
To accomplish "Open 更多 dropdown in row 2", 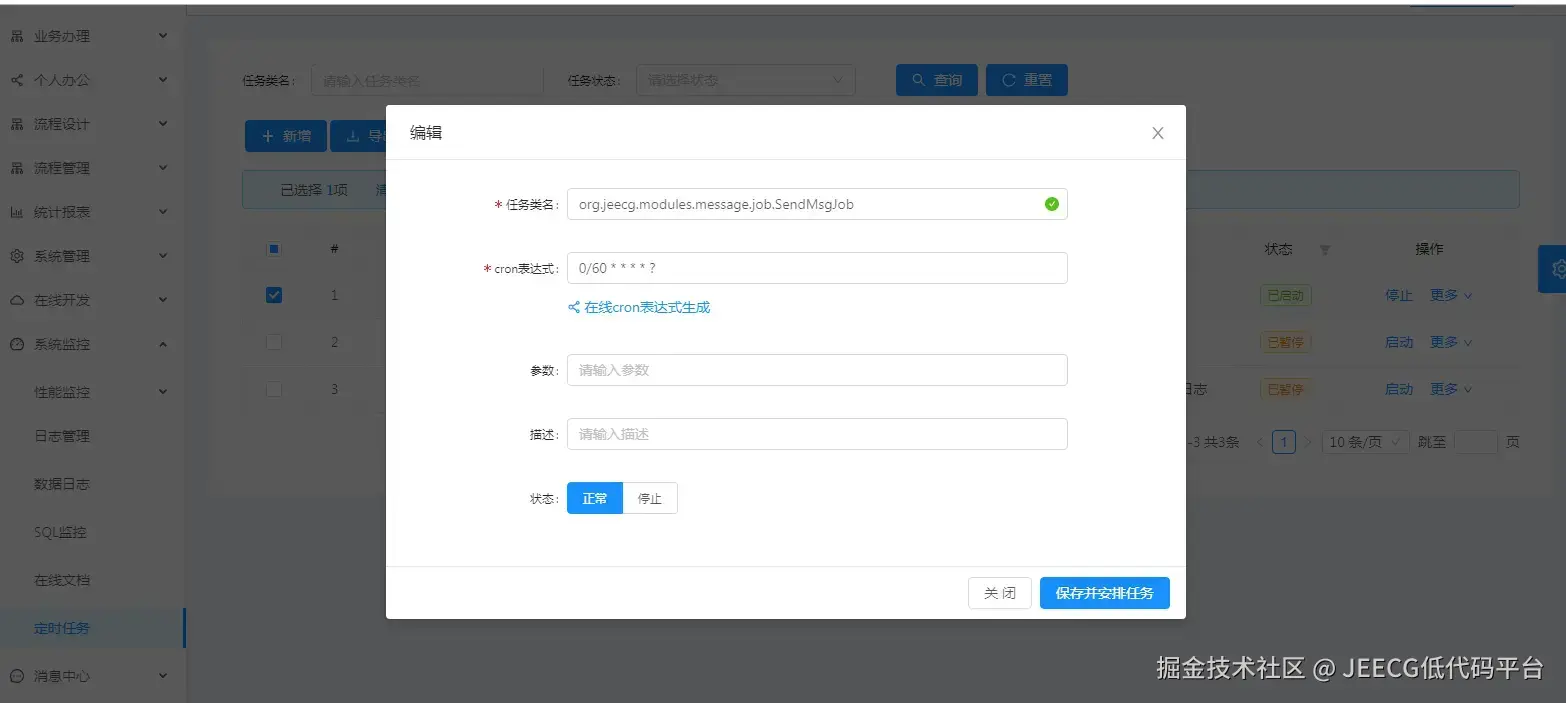I will pos(1451,342).
